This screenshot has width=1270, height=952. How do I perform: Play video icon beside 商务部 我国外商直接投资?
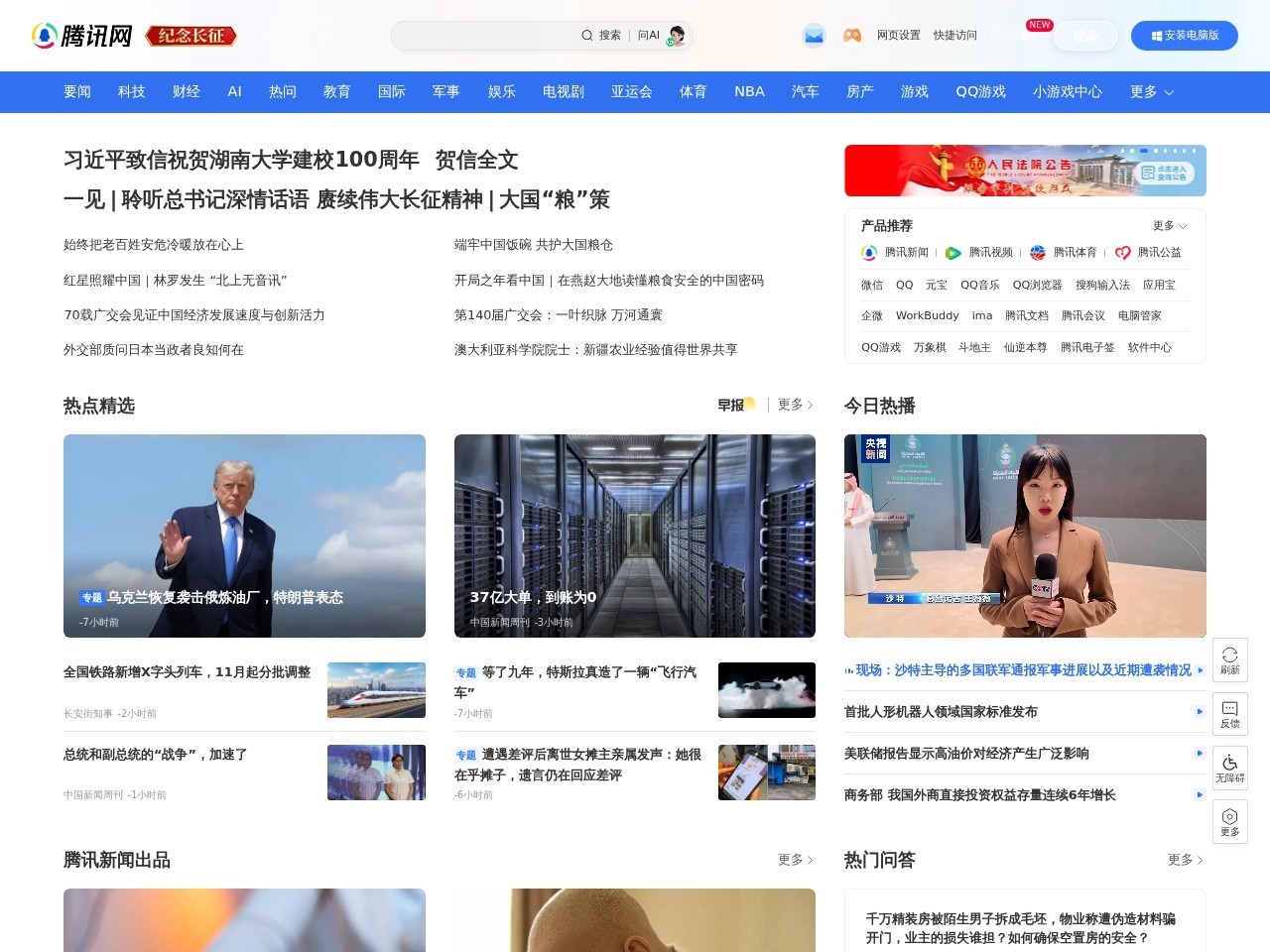[x=1200, y=795]
